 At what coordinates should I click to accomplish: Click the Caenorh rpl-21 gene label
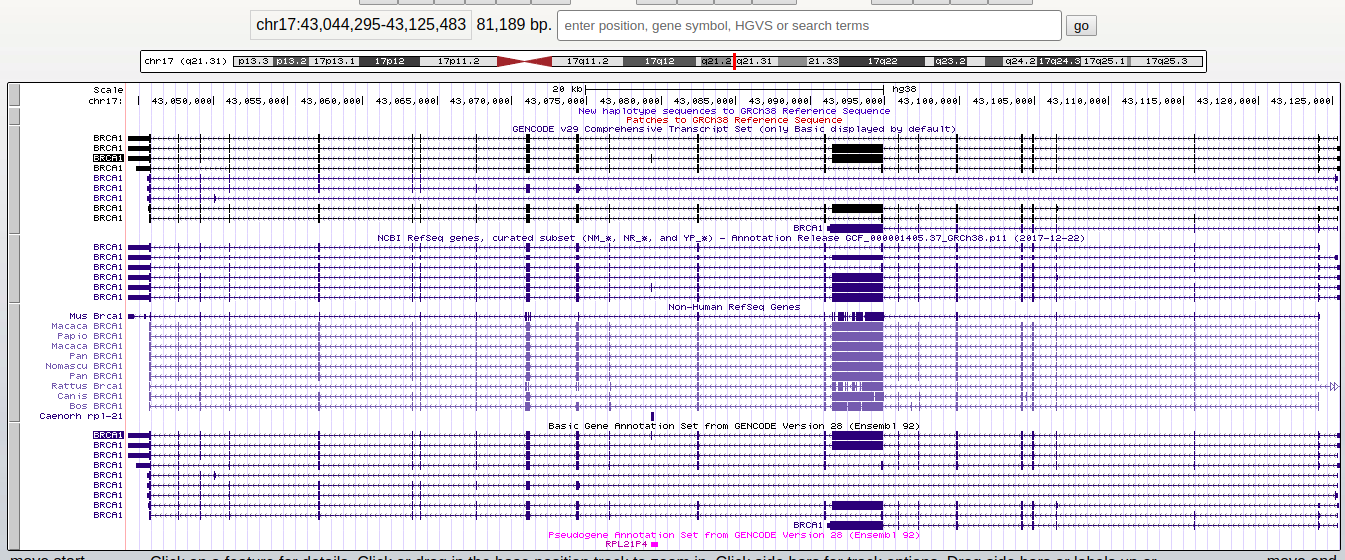[81, 416]
